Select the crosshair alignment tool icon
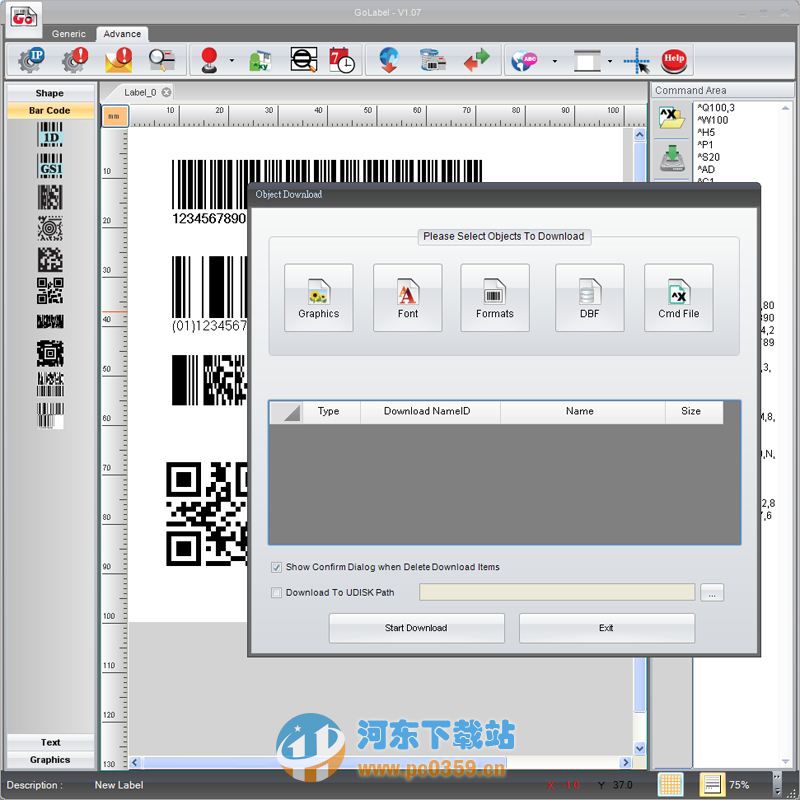 637,60
